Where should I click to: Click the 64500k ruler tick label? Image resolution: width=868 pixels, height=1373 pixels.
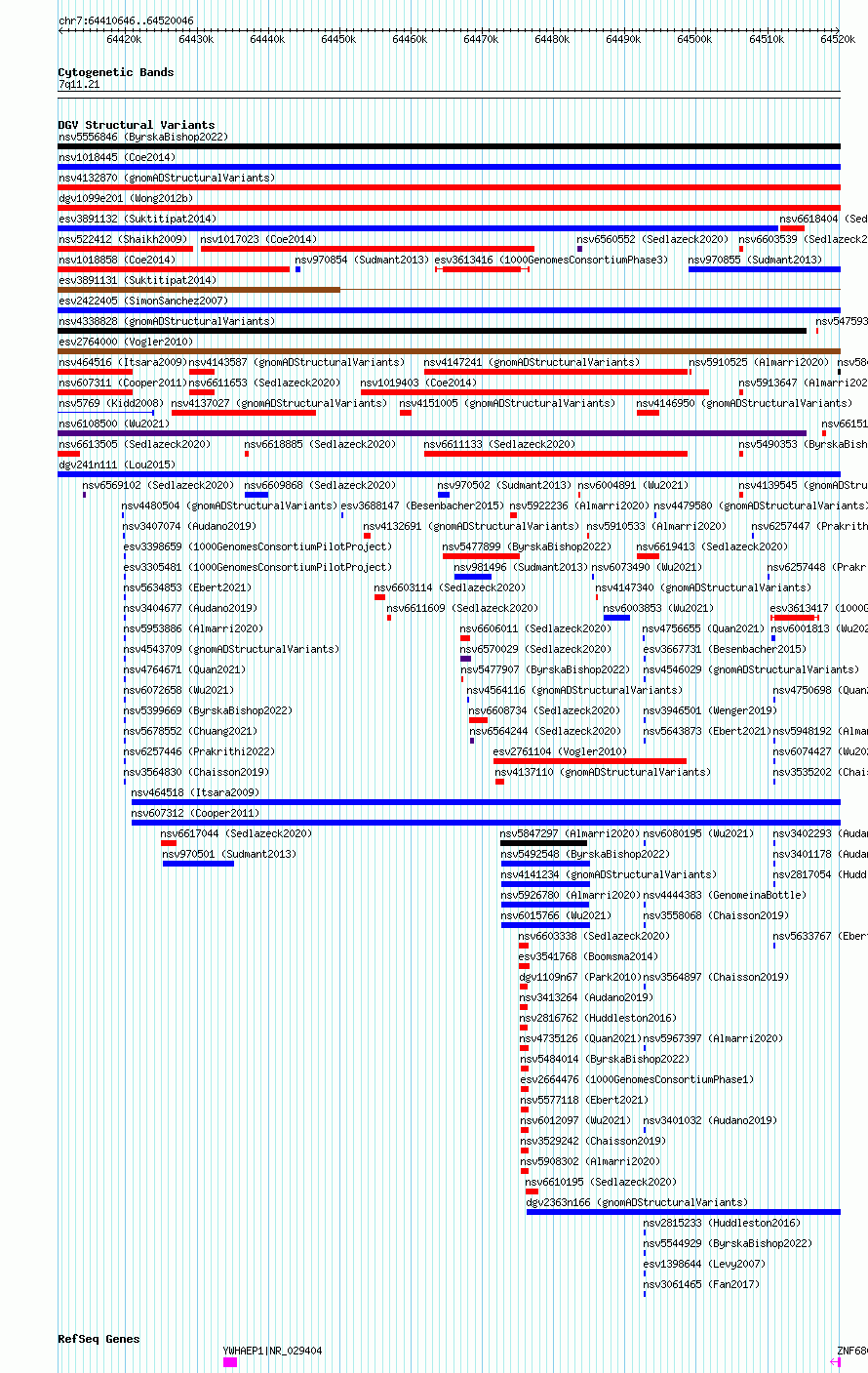click(695, 39)
